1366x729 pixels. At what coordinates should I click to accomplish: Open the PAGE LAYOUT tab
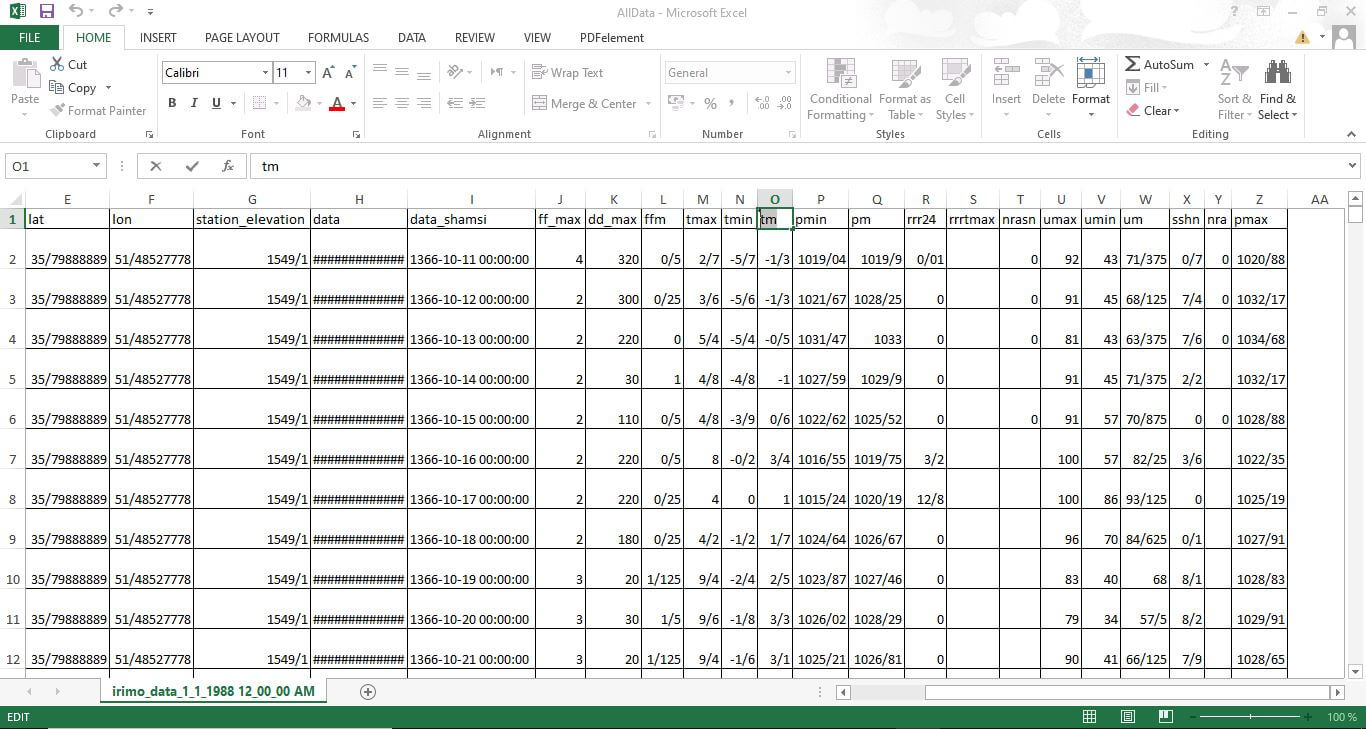(242, 38)
